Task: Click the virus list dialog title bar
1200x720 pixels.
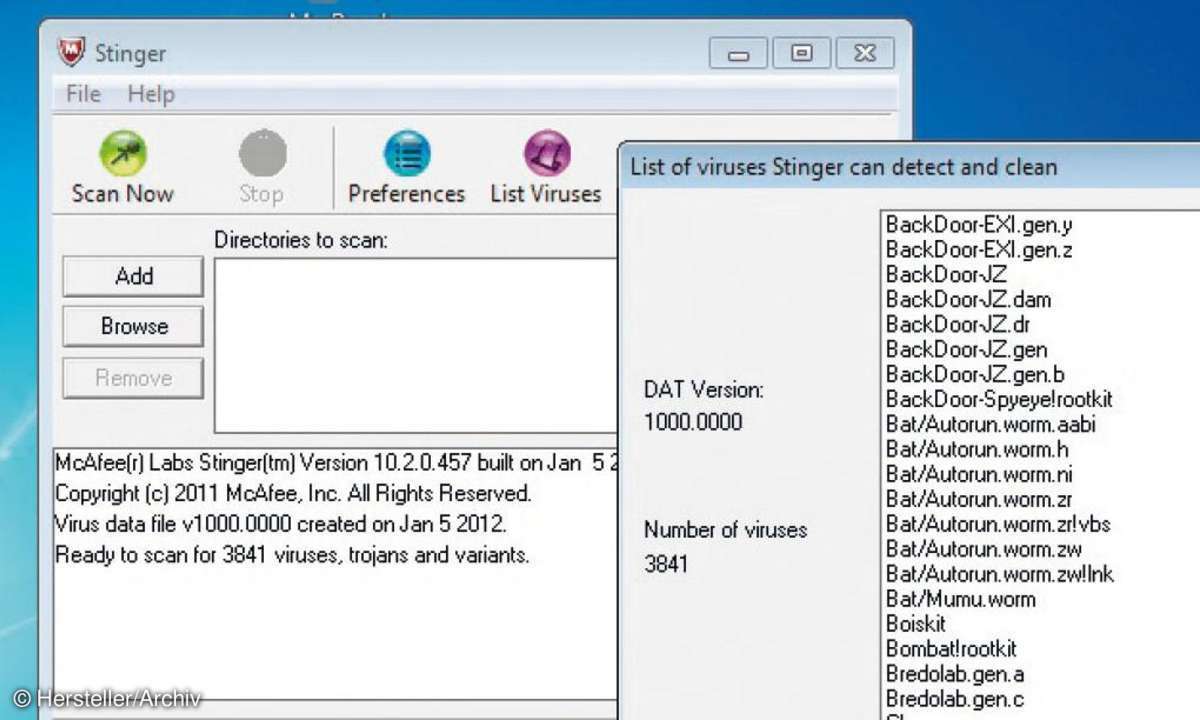Action: point(909,166)
